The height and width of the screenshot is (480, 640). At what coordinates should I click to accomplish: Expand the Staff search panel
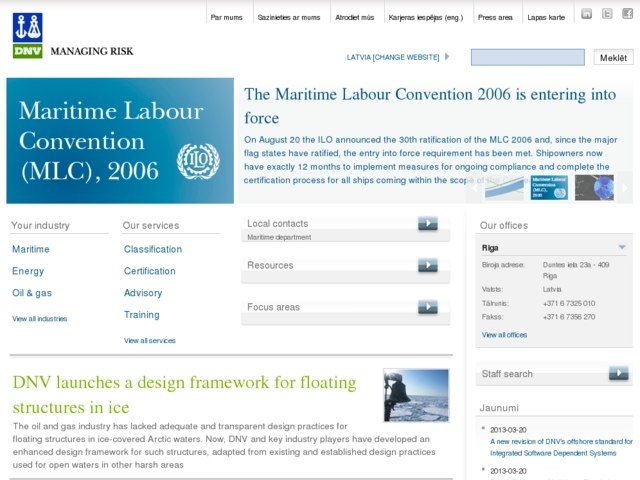point(554,375)
